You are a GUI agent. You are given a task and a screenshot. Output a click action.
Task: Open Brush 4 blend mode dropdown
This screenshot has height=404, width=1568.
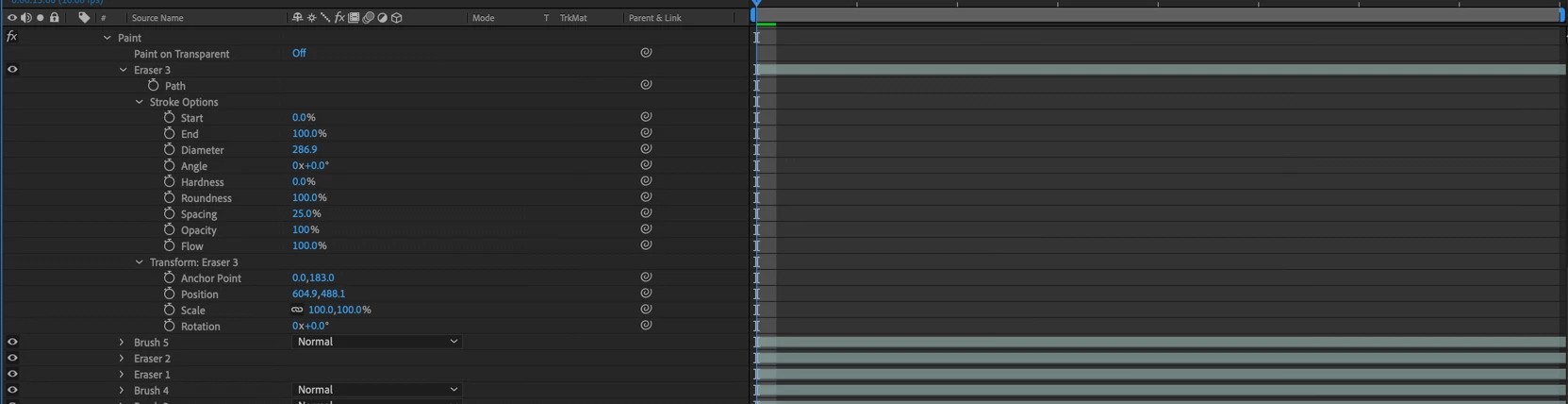click(376, 390)
